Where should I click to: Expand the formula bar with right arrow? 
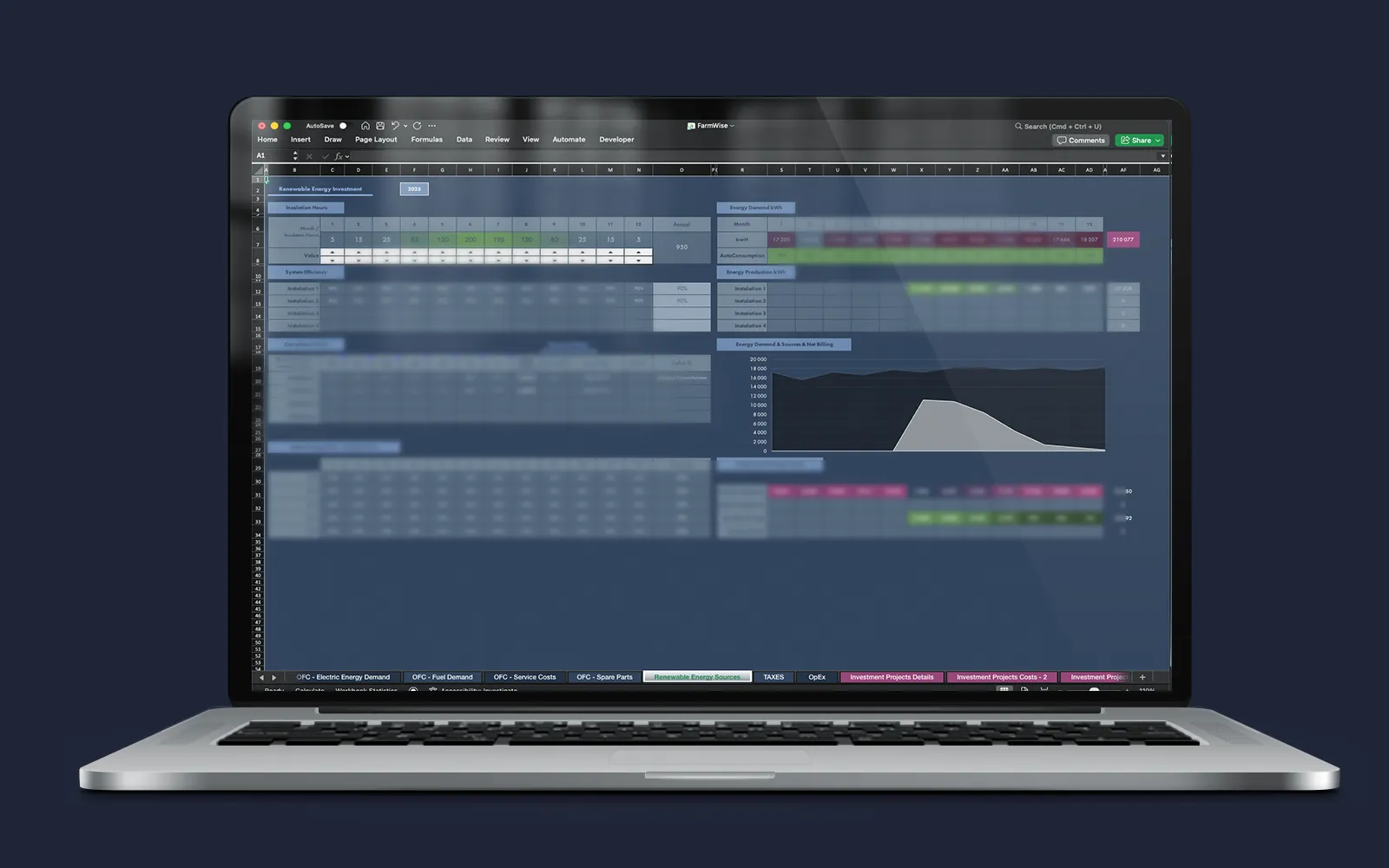(x=1163, y=156)
